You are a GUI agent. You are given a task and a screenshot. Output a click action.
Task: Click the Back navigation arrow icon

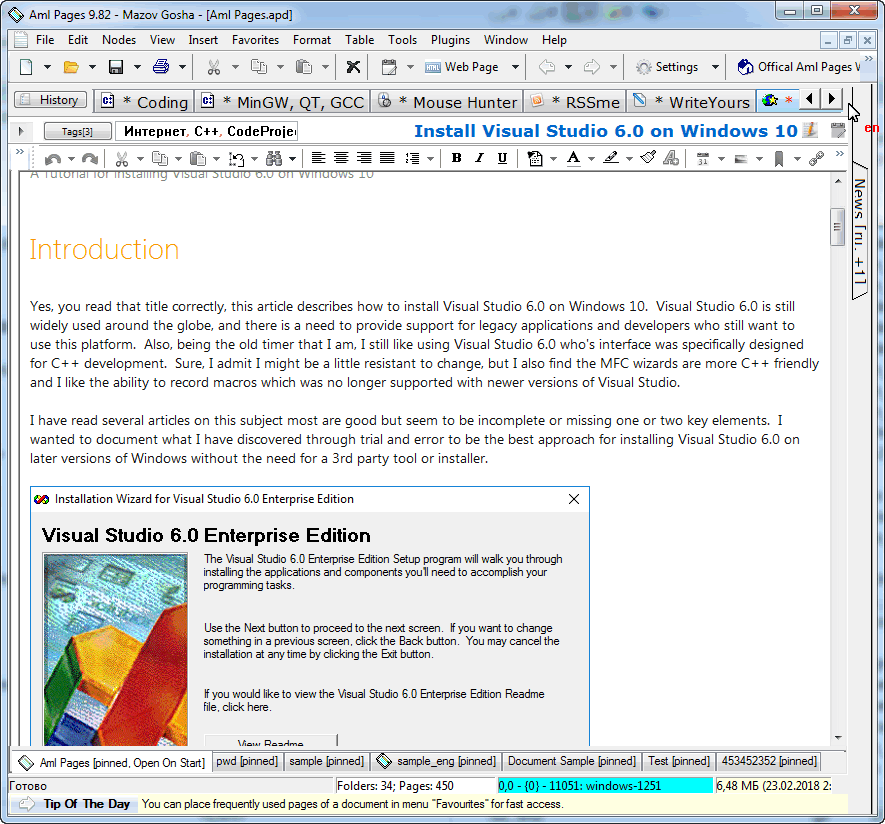point(546,67)
